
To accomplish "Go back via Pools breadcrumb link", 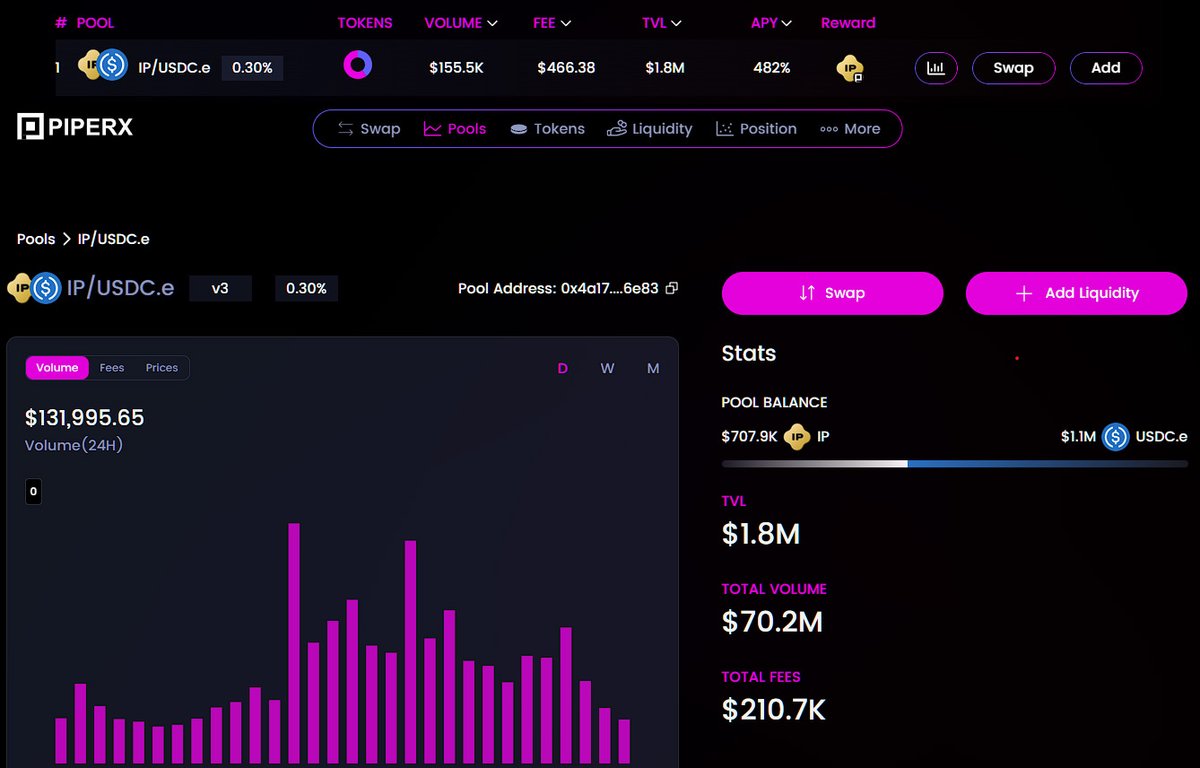I will pyautogui.click(x=36, y=239).
